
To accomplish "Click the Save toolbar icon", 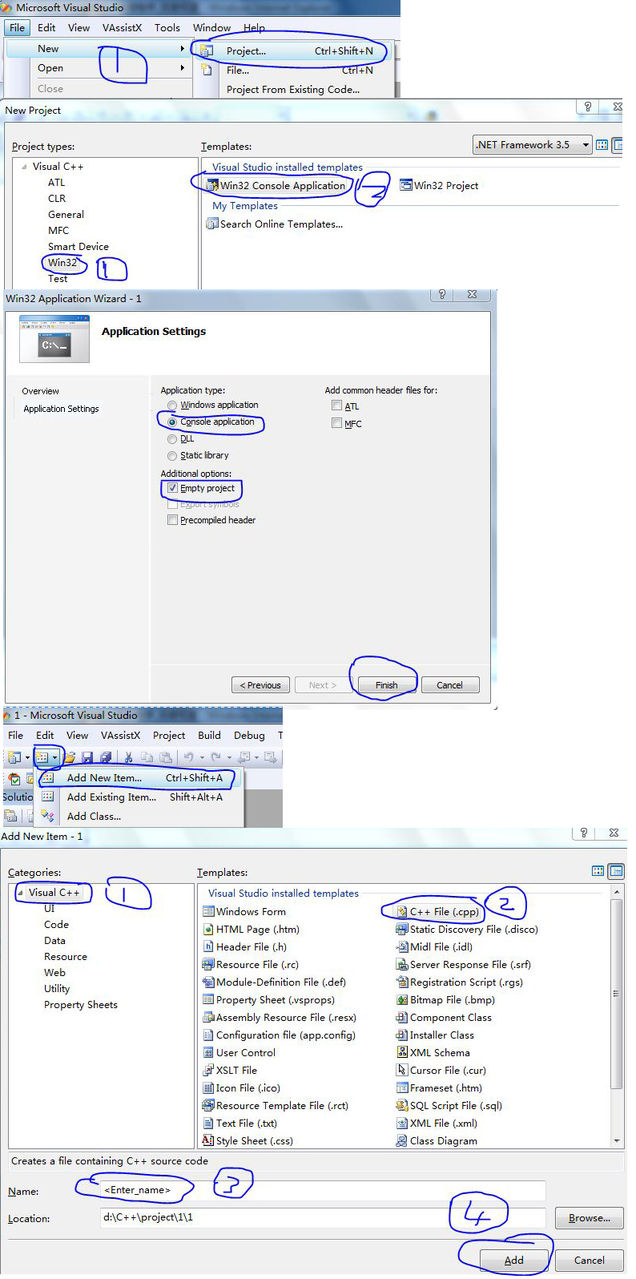I will pos(88,759).
